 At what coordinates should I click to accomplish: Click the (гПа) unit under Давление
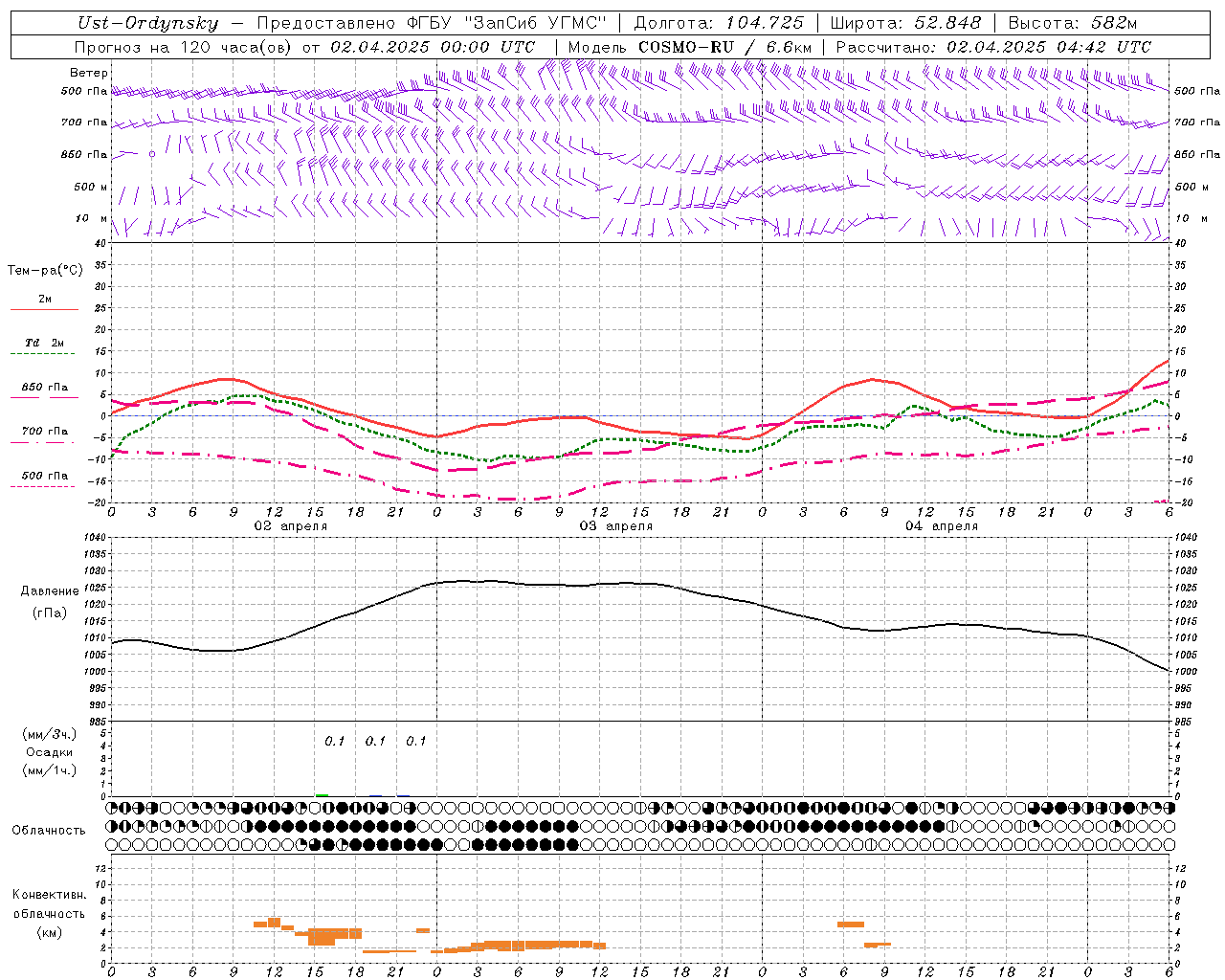pos(50,612)
